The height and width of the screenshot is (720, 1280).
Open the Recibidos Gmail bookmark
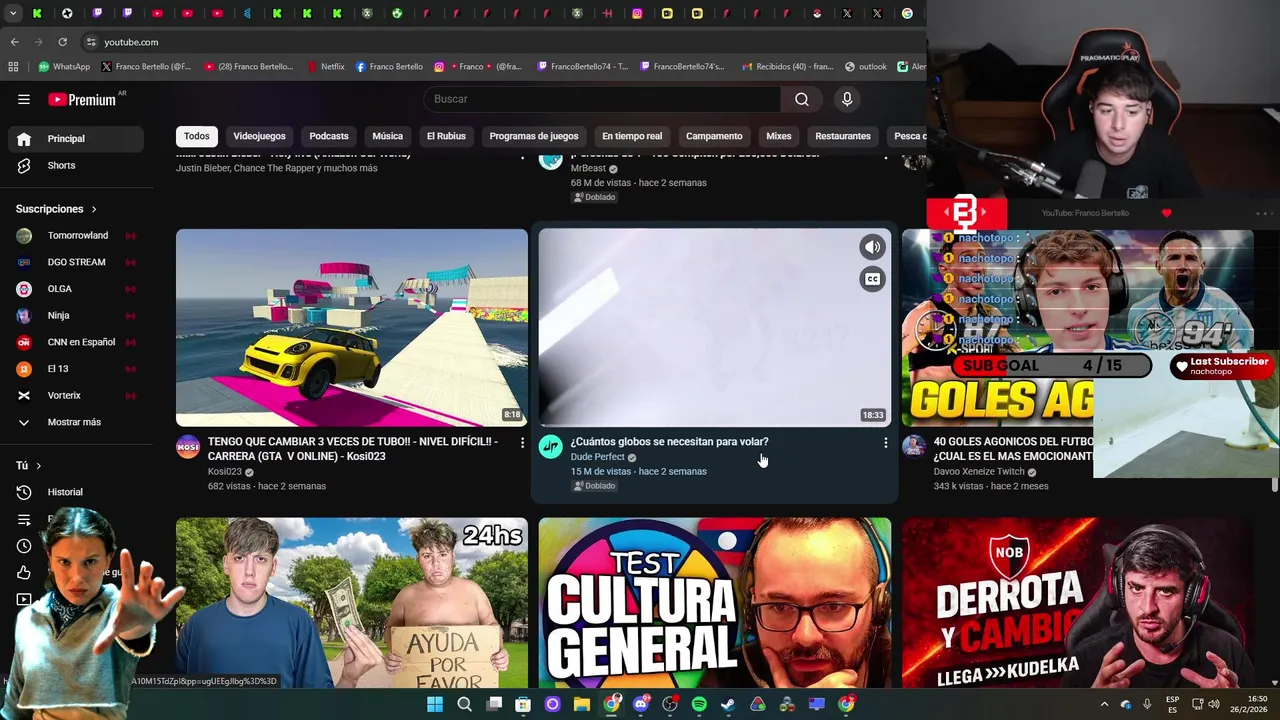[788, 67]
